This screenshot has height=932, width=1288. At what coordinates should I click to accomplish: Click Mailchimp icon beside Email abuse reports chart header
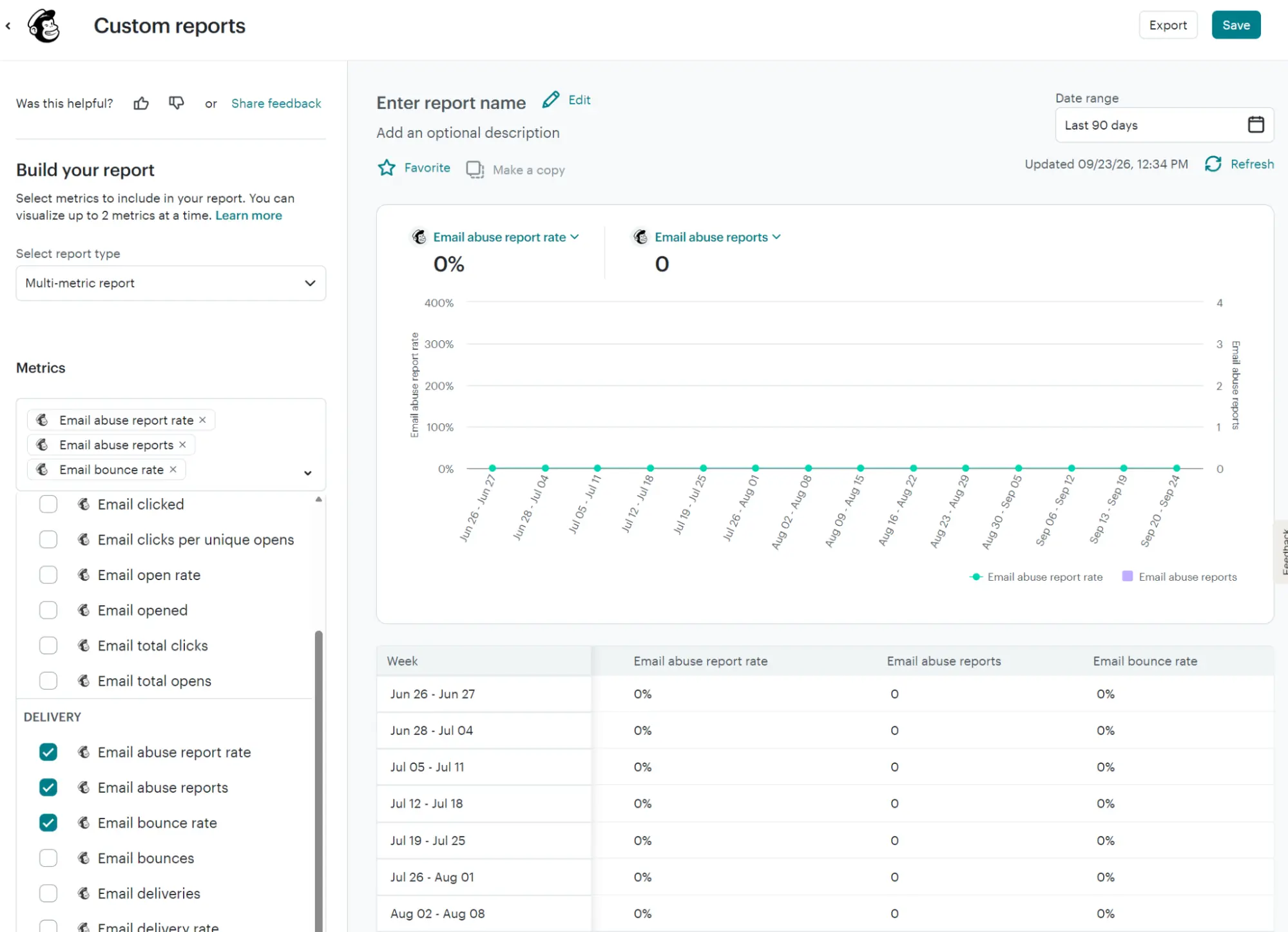640,237
